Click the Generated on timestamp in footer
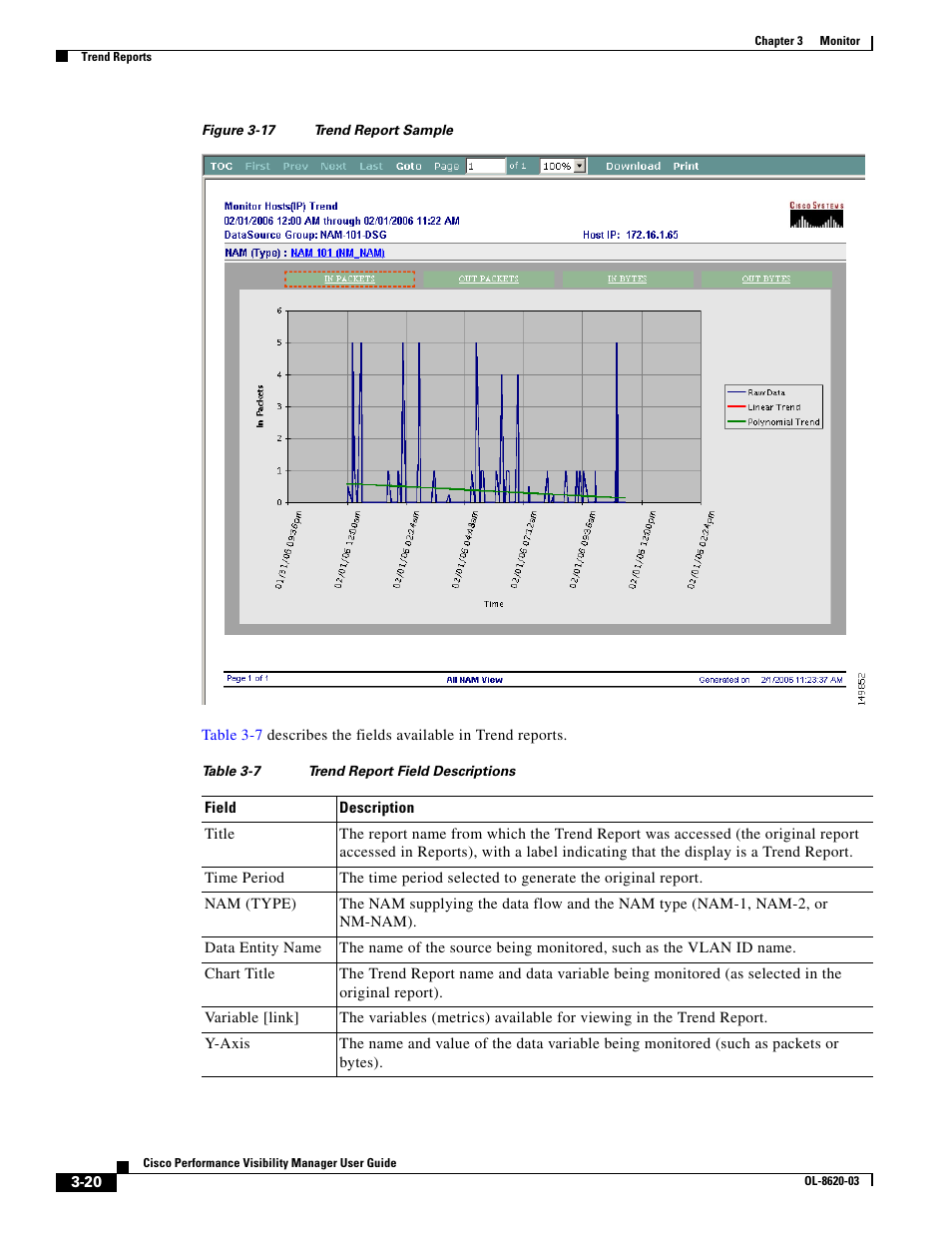The width and height of the screenshot is (952, 1233). coord(770,680)
